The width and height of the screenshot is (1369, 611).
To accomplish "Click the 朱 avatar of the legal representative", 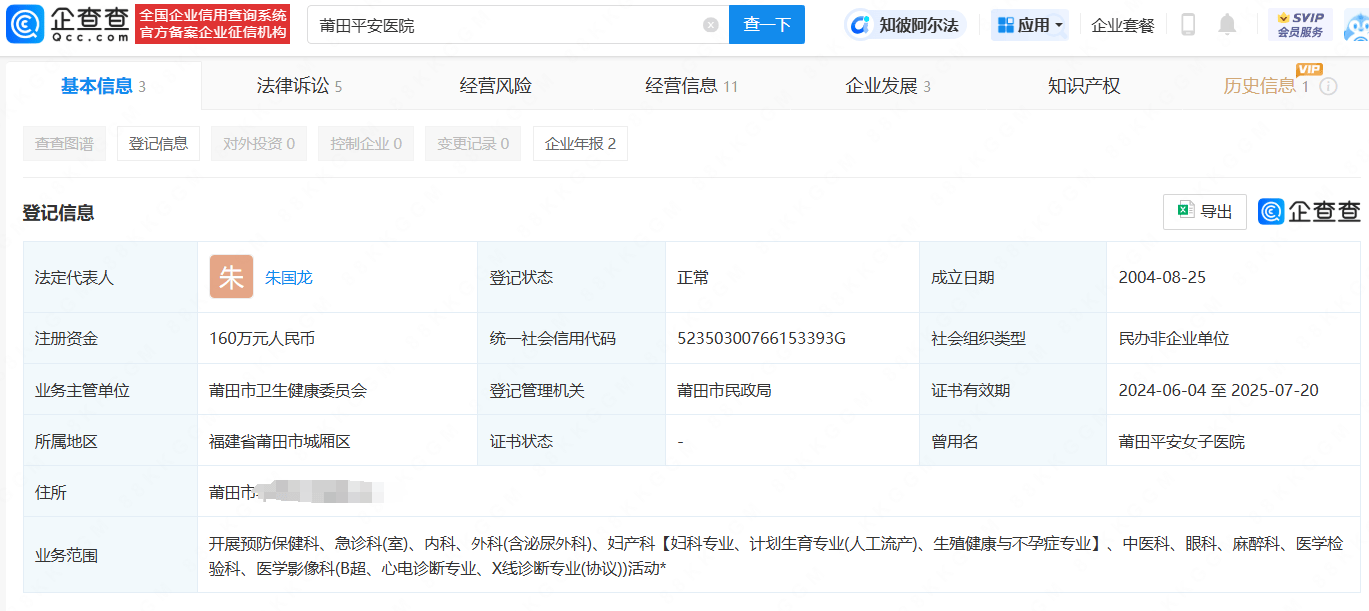I will coord(231,277).
